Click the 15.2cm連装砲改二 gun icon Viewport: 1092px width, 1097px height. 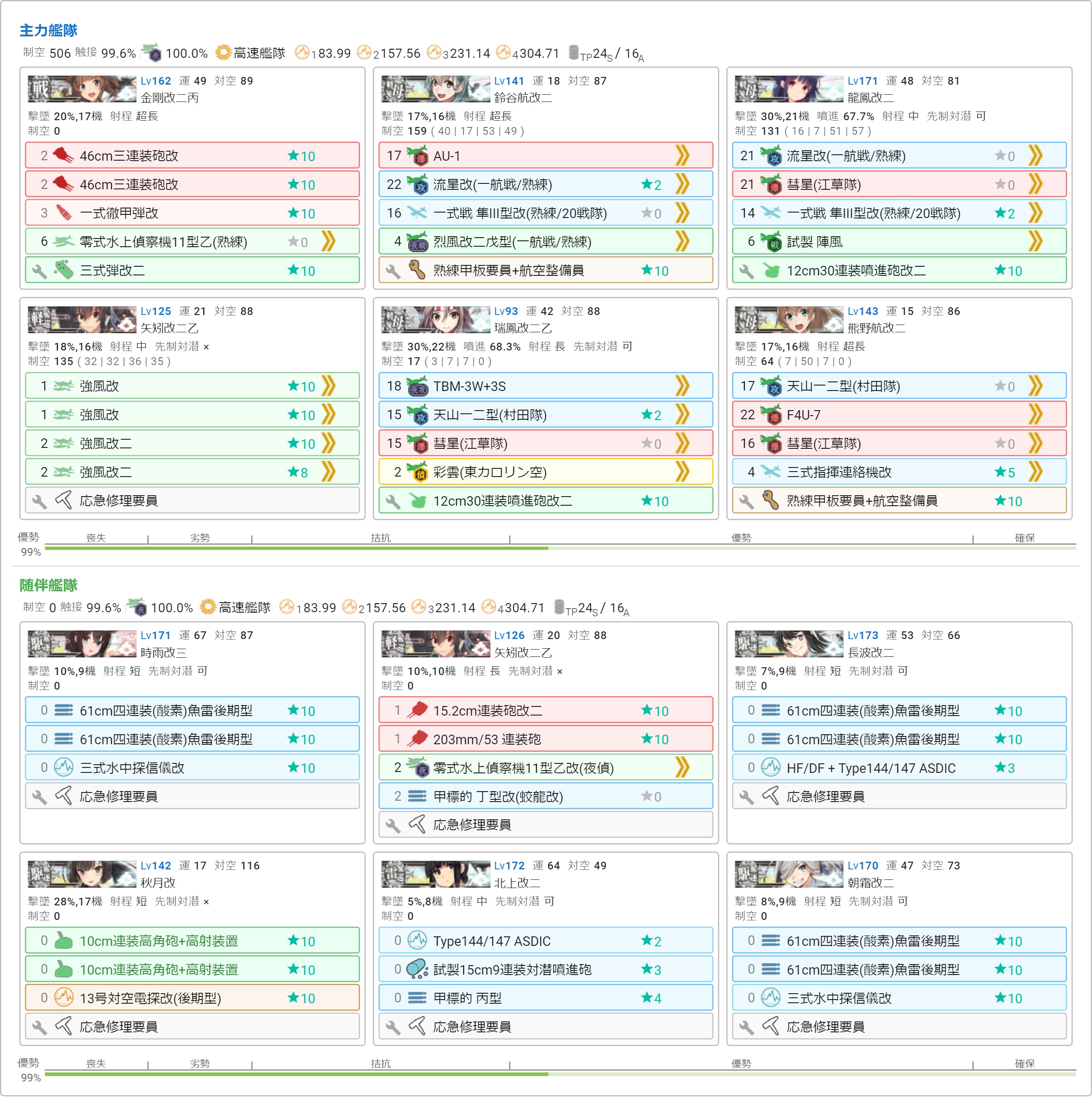click(x=417, y=711)
